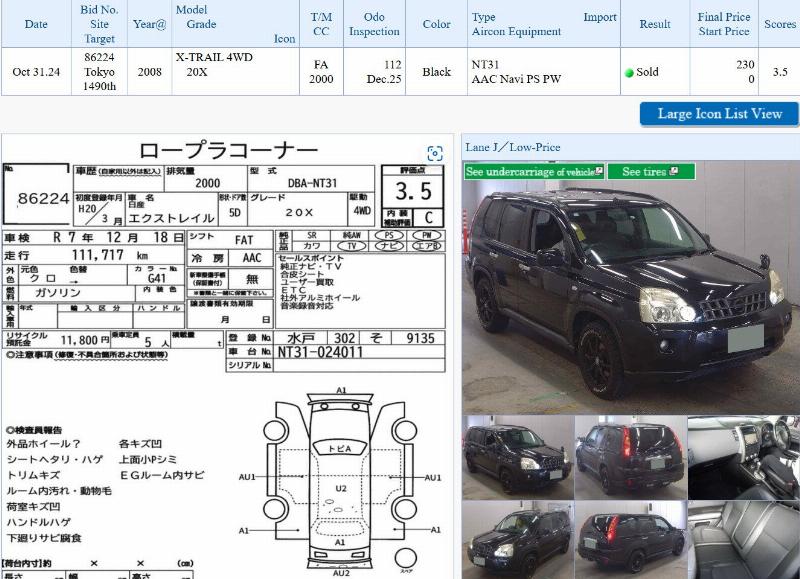800x579 pixels.
Task: Click external-link icon beside See tires
Action: [x=675, y=172]
